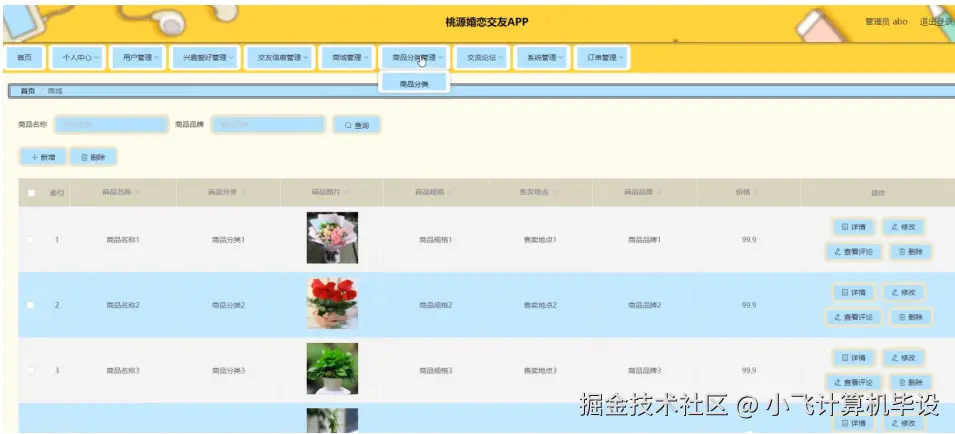
Task: Select the 商品分类3 cell
Action: tap(228, 370)
